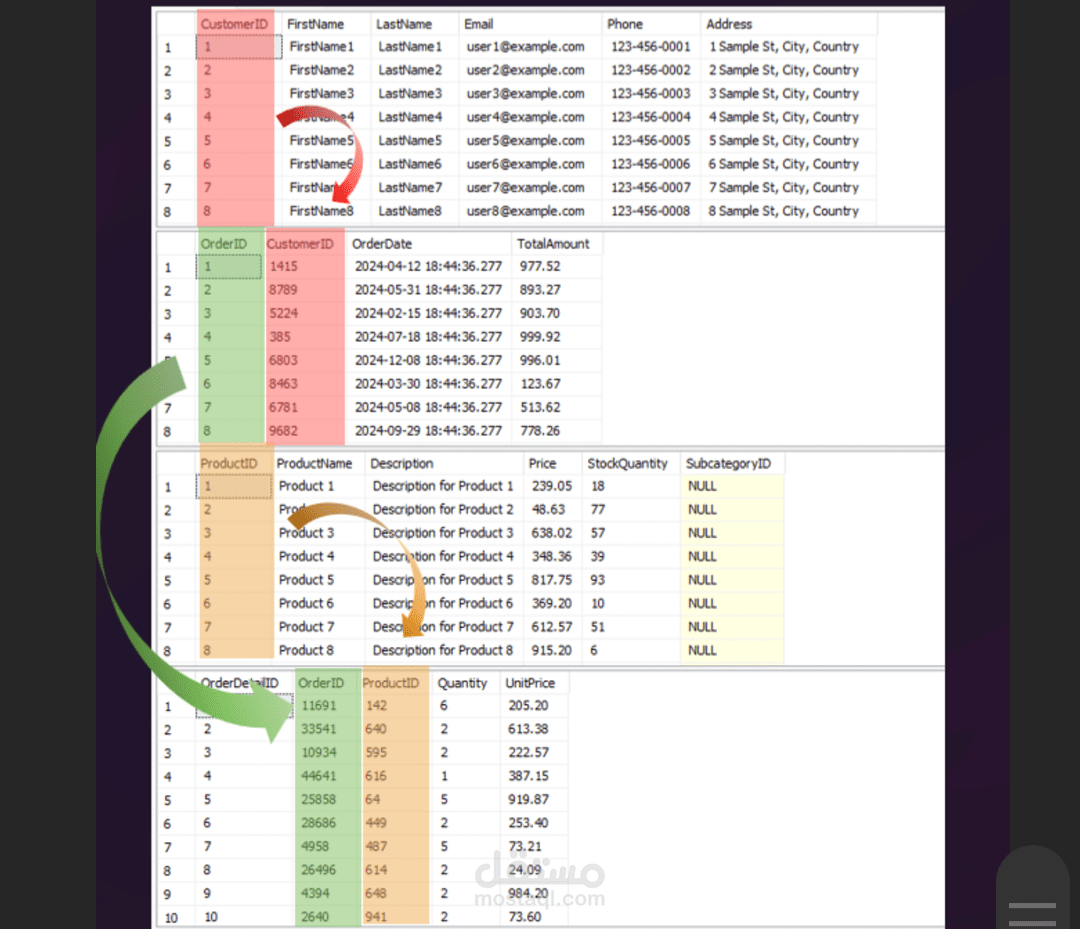Click order date 2024-04-12 18:44:36.277
The image size is (1080, 929).
coord(428,267)
